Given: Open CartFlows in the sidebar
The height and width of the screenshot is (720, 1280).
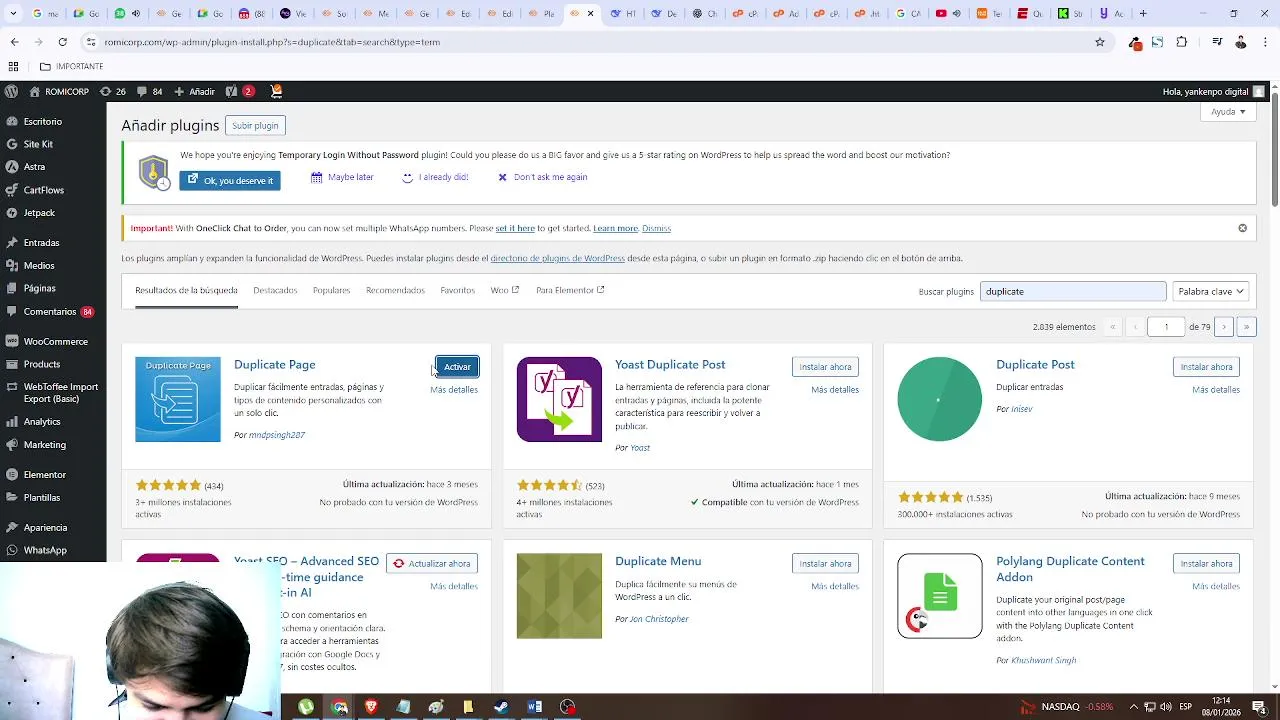Looking at the screenshot, I should click(x=44, y=190).
